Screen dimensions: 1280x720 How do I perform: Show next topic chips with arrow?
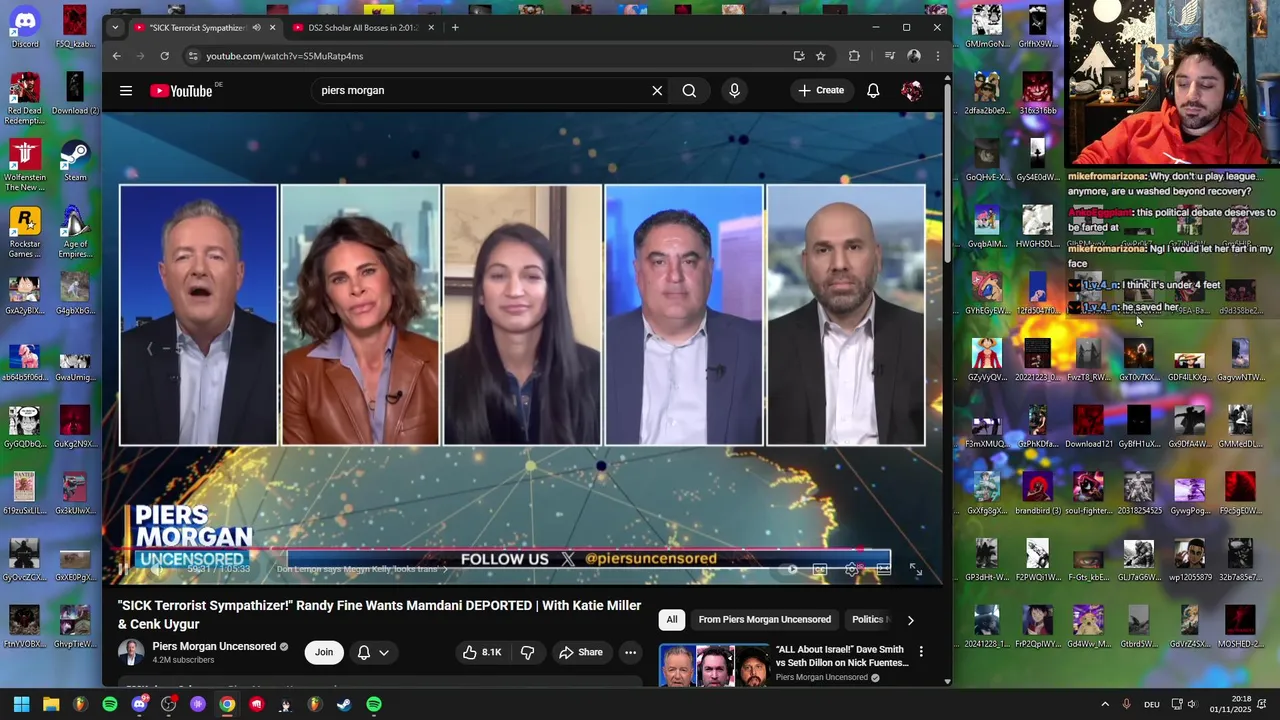point(910,620)
